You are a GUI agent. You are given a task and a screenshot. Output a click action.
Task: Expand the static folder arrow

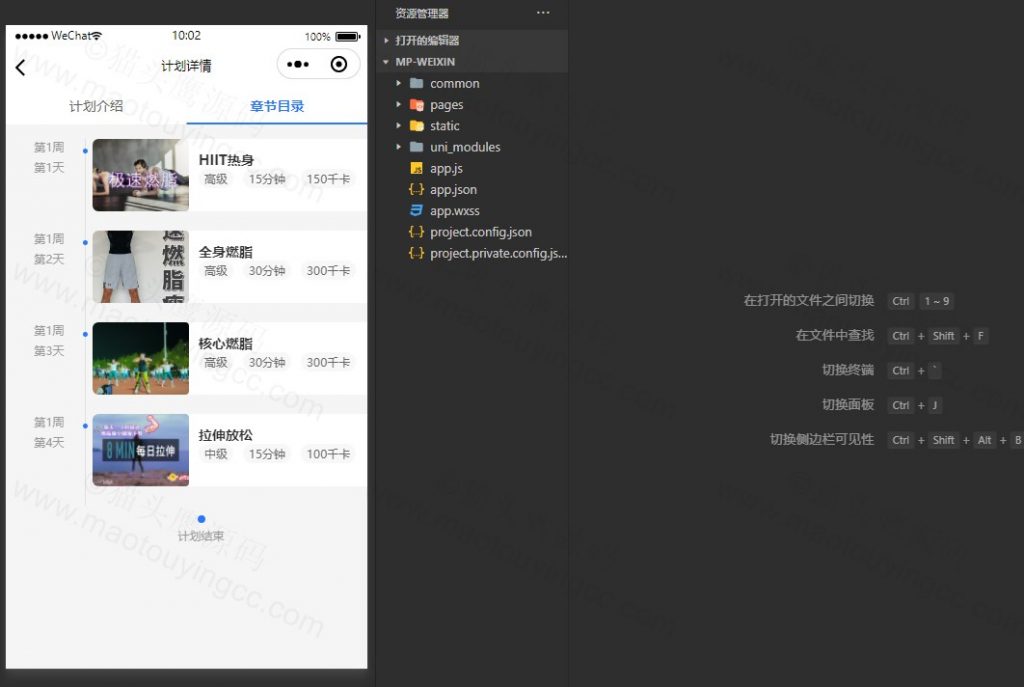click(x=398, y=125)
